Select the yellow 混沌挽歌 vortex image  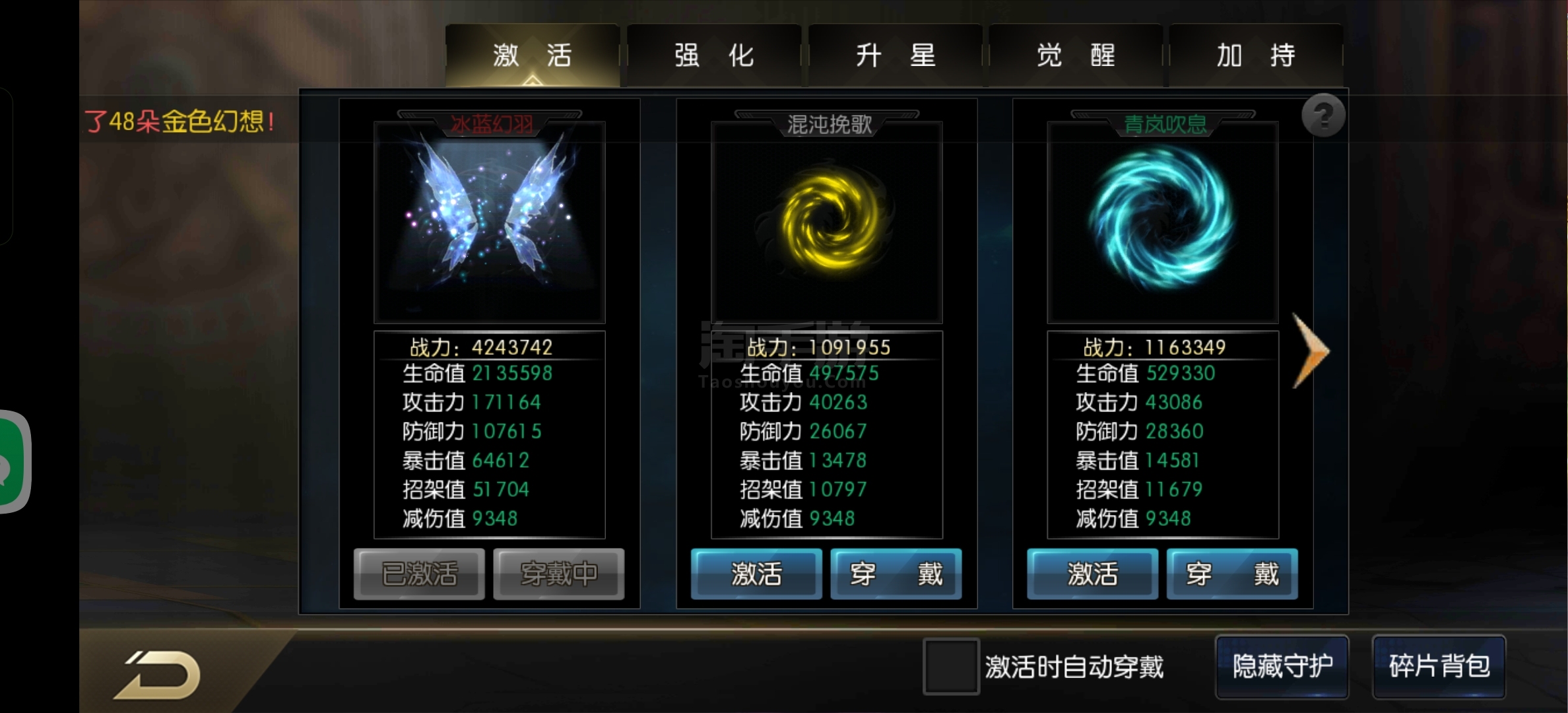point(827,222)
